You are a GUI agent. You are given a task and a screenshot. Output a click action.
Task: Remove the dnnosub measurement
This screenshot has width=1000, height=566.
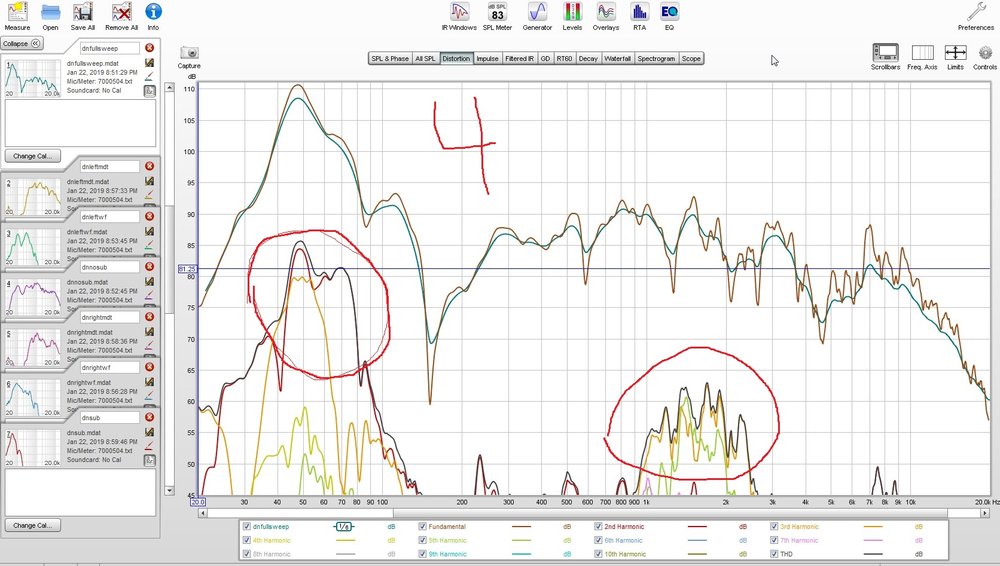pyautogui.click(x=149, y=267)
